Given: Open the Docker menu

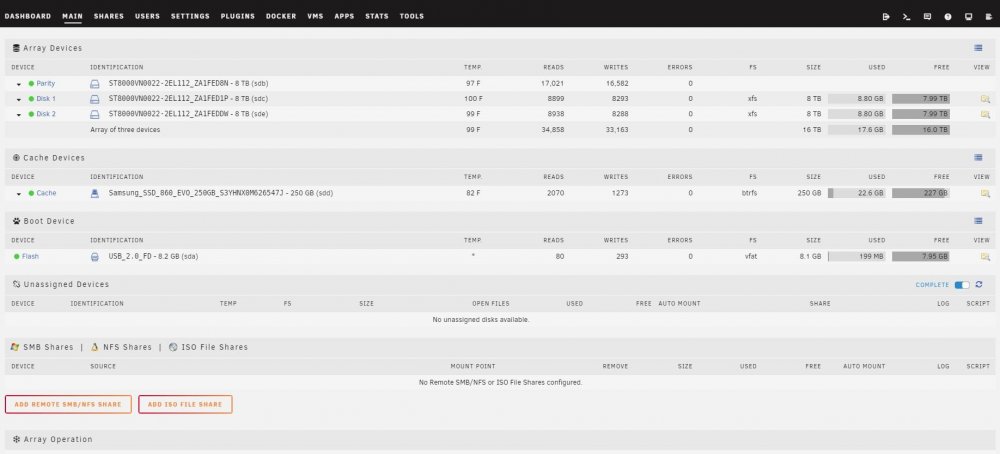Looking at the screenshot, I should (281, 17).
